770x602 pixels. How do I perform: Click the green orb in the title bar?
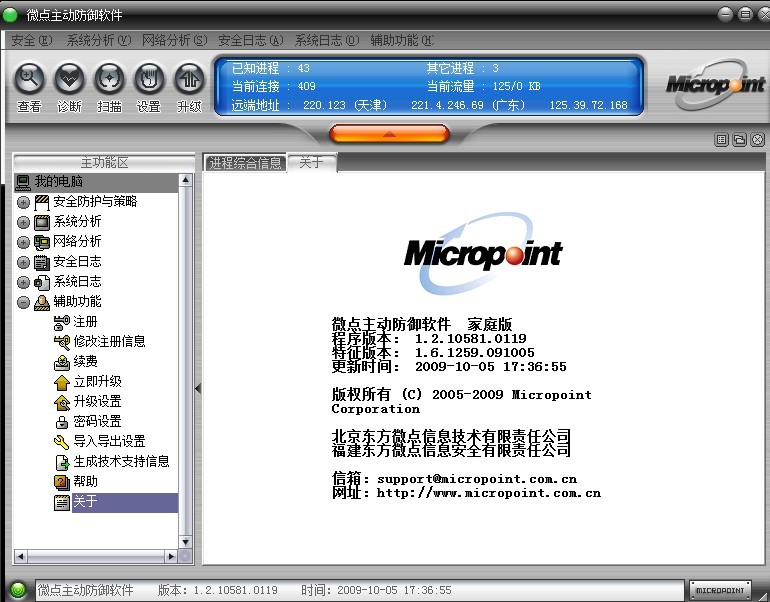tap(10, 15)
